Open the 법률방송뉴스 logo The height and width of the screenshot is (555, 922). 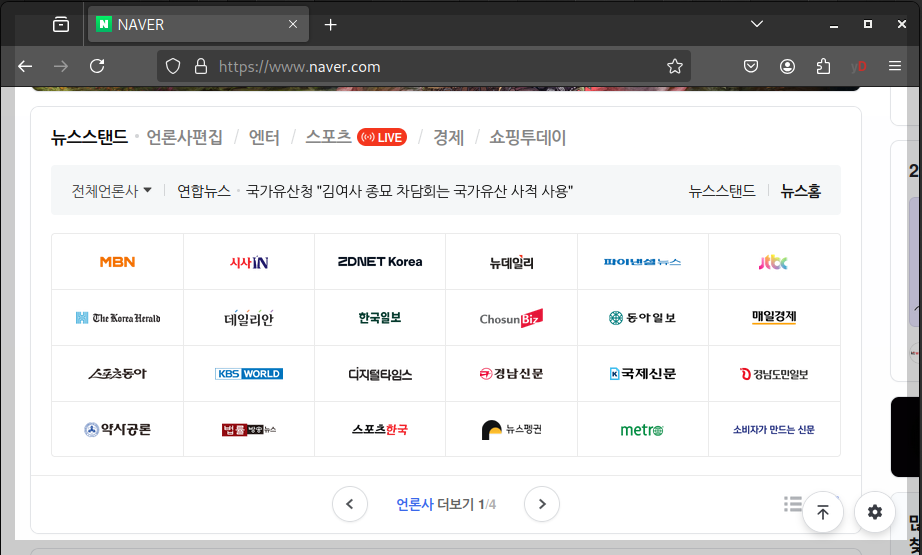[249, 430]
